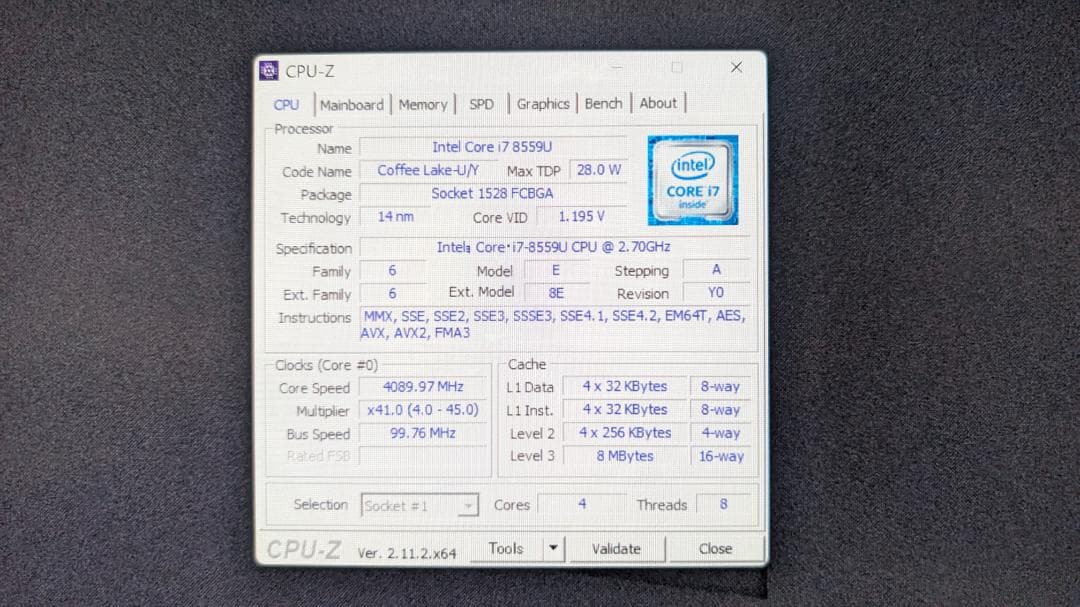Click the Core Speed value field

tap(422, 387)
